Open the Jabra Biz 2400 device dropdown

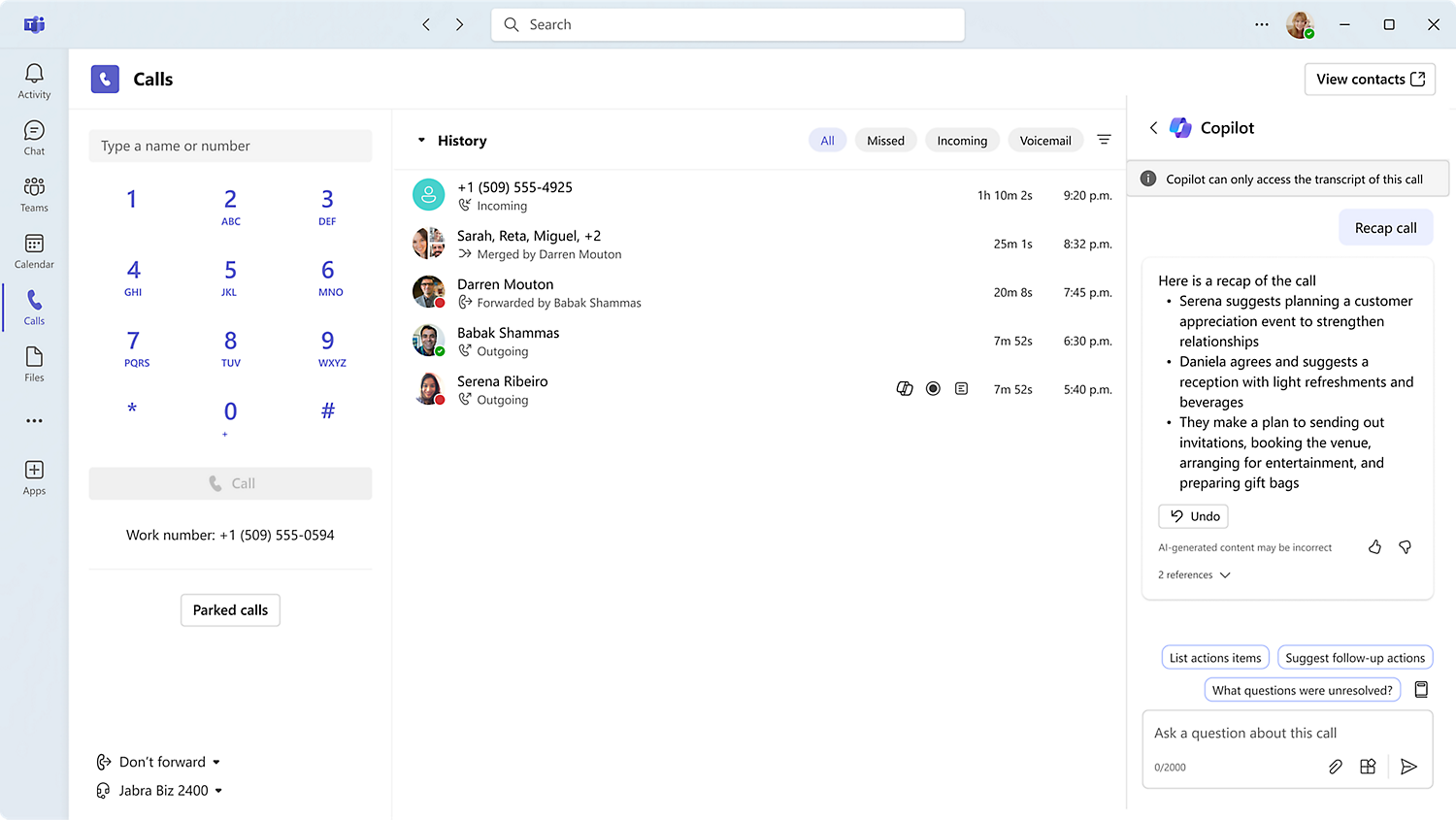(x=160, y=790)
